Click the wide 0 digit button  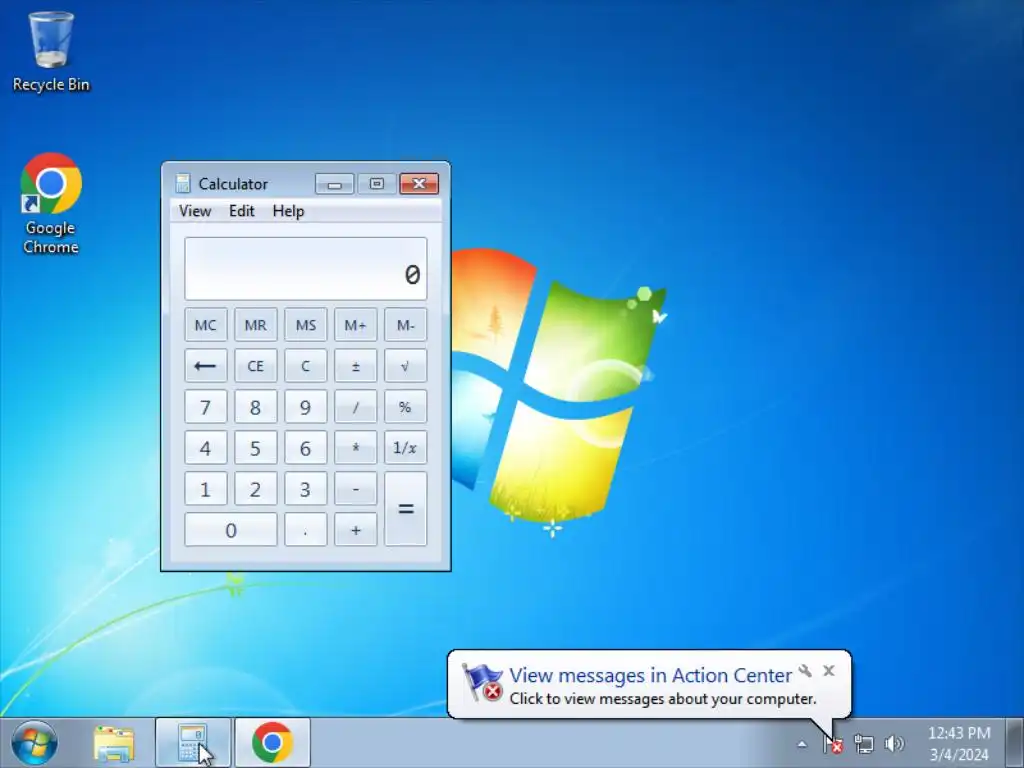pos(231,530)
